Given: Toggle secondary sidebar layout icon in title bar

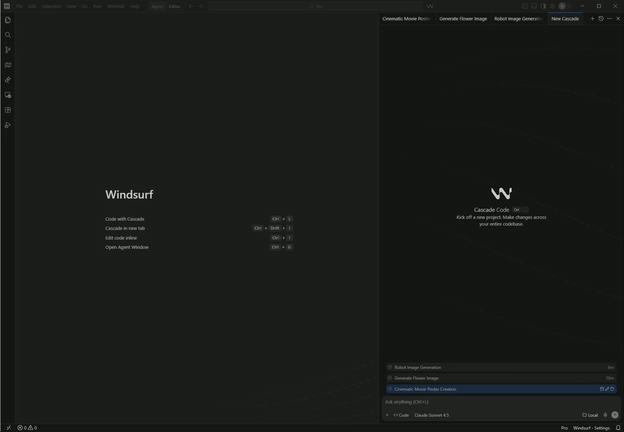Looking at the screenshot, I should [x=543, y=6].
